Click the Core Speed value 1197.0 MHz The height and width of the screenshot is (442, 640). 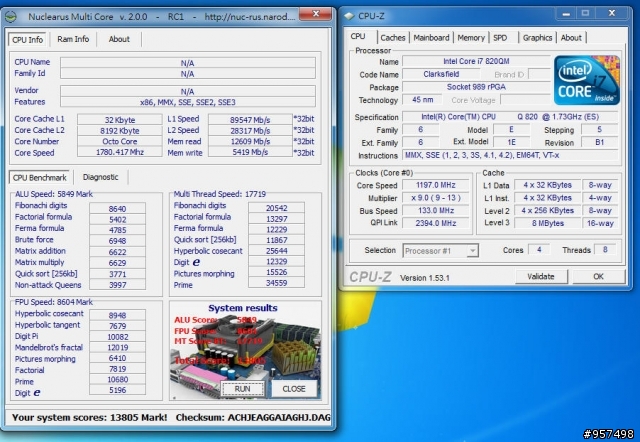436,185
